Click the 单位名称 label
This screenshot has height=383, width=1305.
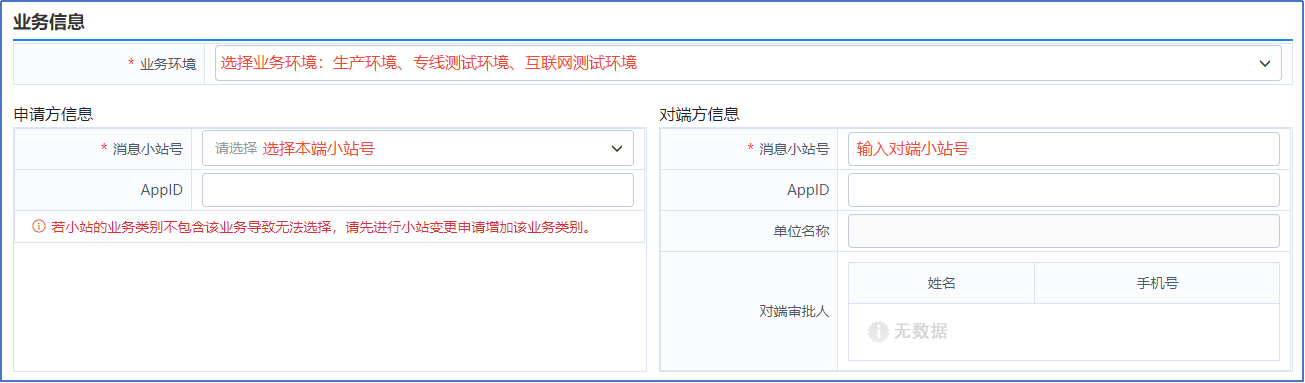pyautogui.click(x=801, y=231)
